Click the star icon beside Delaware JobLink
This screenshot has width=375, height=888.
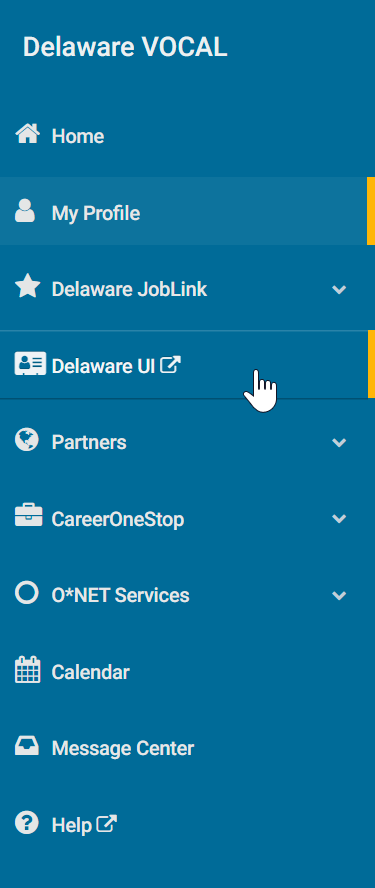[x=27, y=287]
